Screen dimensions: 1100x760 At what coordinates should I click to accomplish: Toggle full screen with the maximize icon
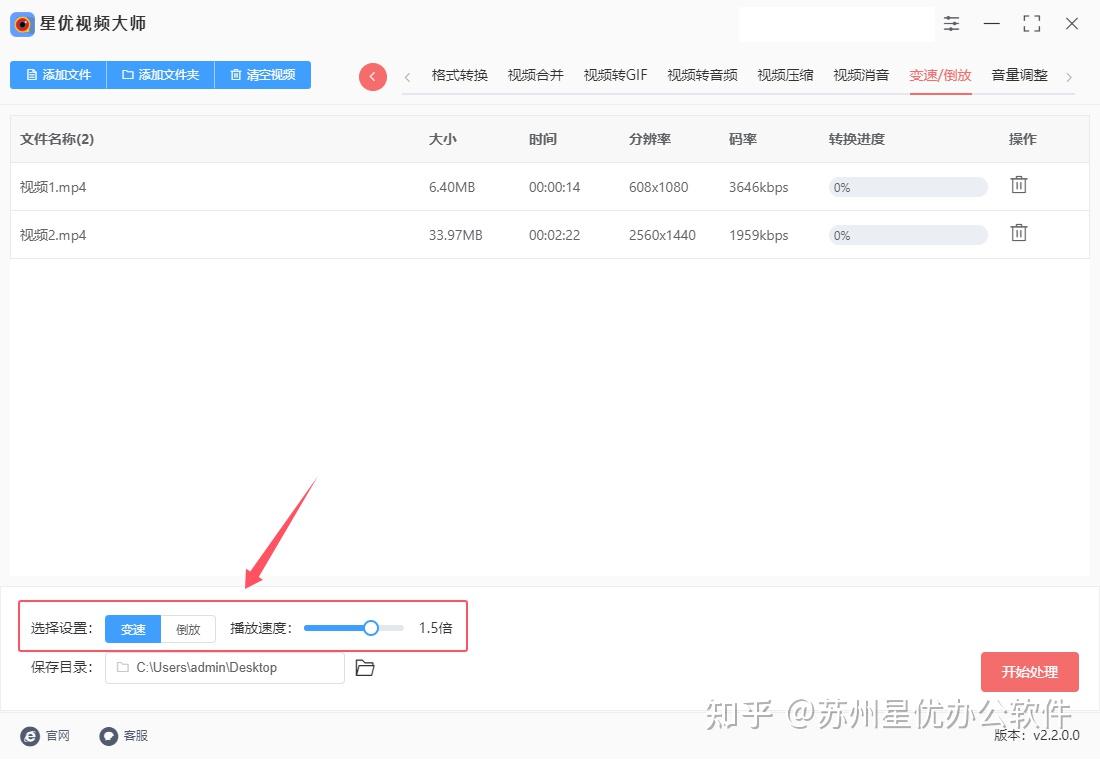pos(1032,24)
